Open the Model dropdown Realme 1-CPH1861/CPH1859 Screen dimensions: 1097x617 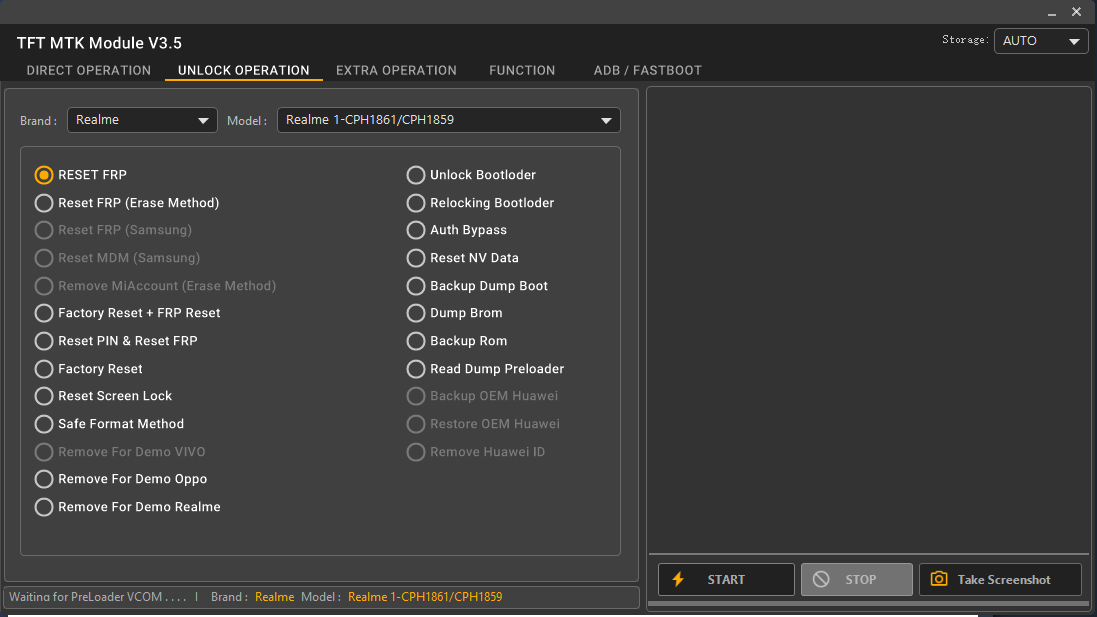click(448, 120)
